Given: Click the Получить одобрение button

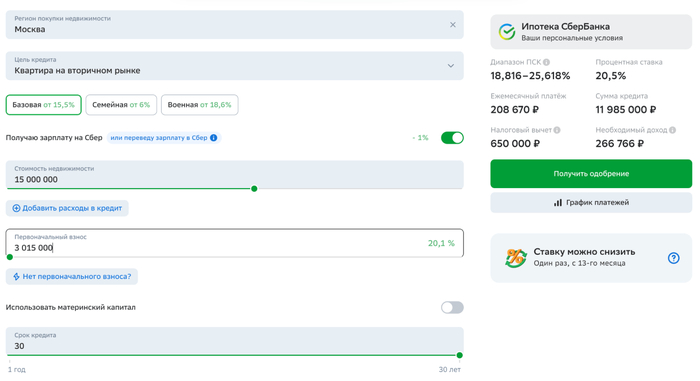Looking at the screenshot, I should tap(591, 174).
